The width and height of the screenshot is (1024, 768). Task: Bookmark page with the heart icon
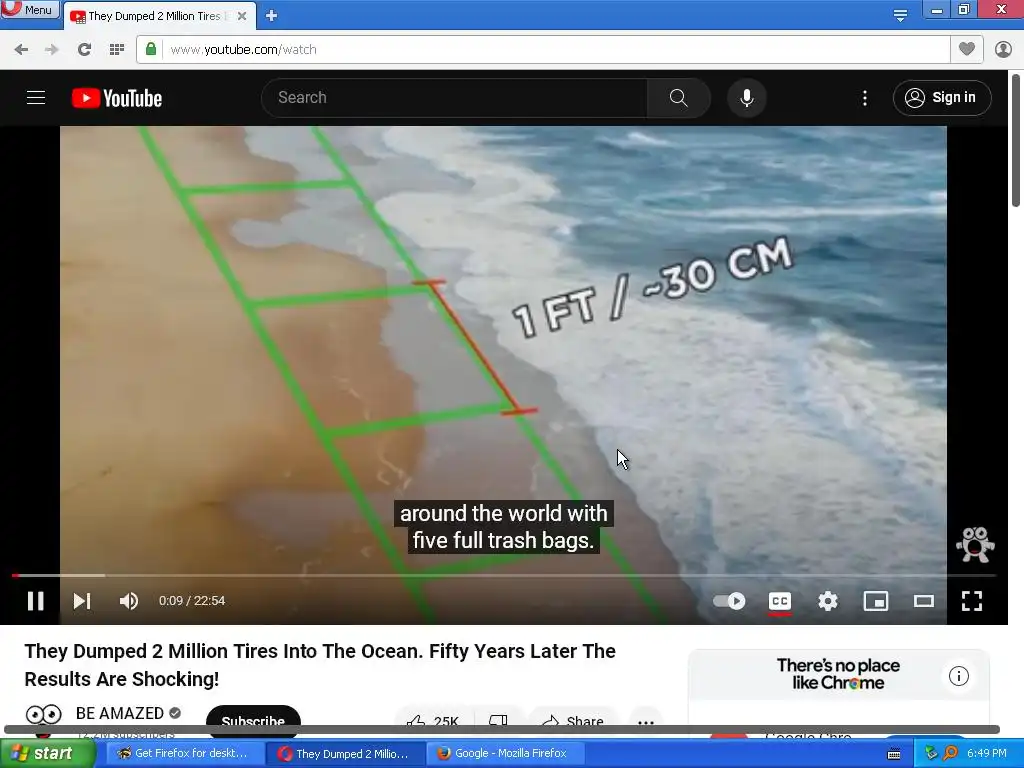coord(967,49)
